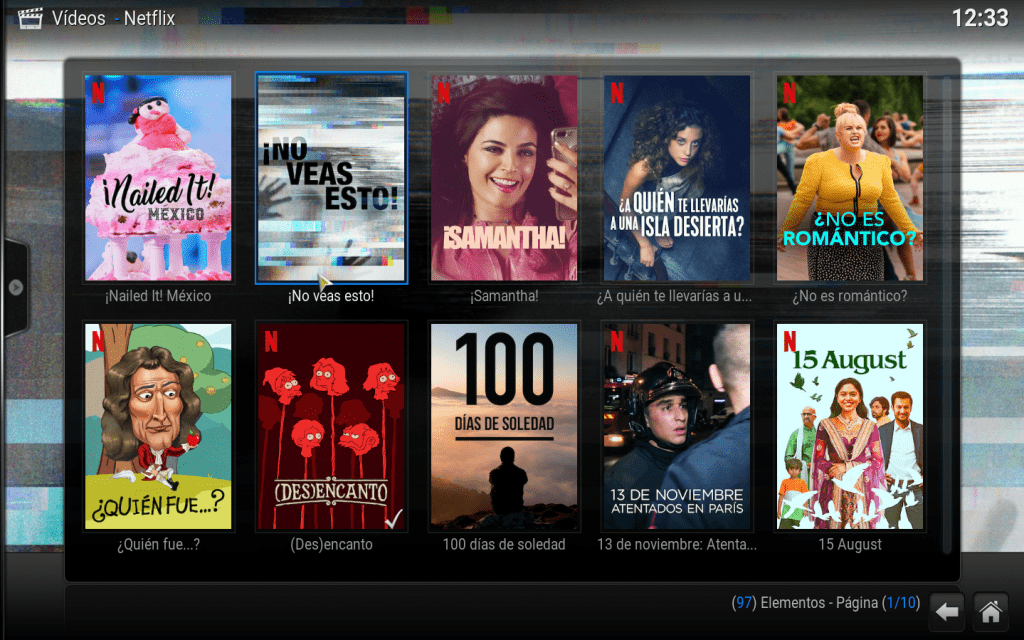Select the ¡No veas esto! poster
Image resolution: width=1024 pixels, height=640 pixels.
pos(331,178)
